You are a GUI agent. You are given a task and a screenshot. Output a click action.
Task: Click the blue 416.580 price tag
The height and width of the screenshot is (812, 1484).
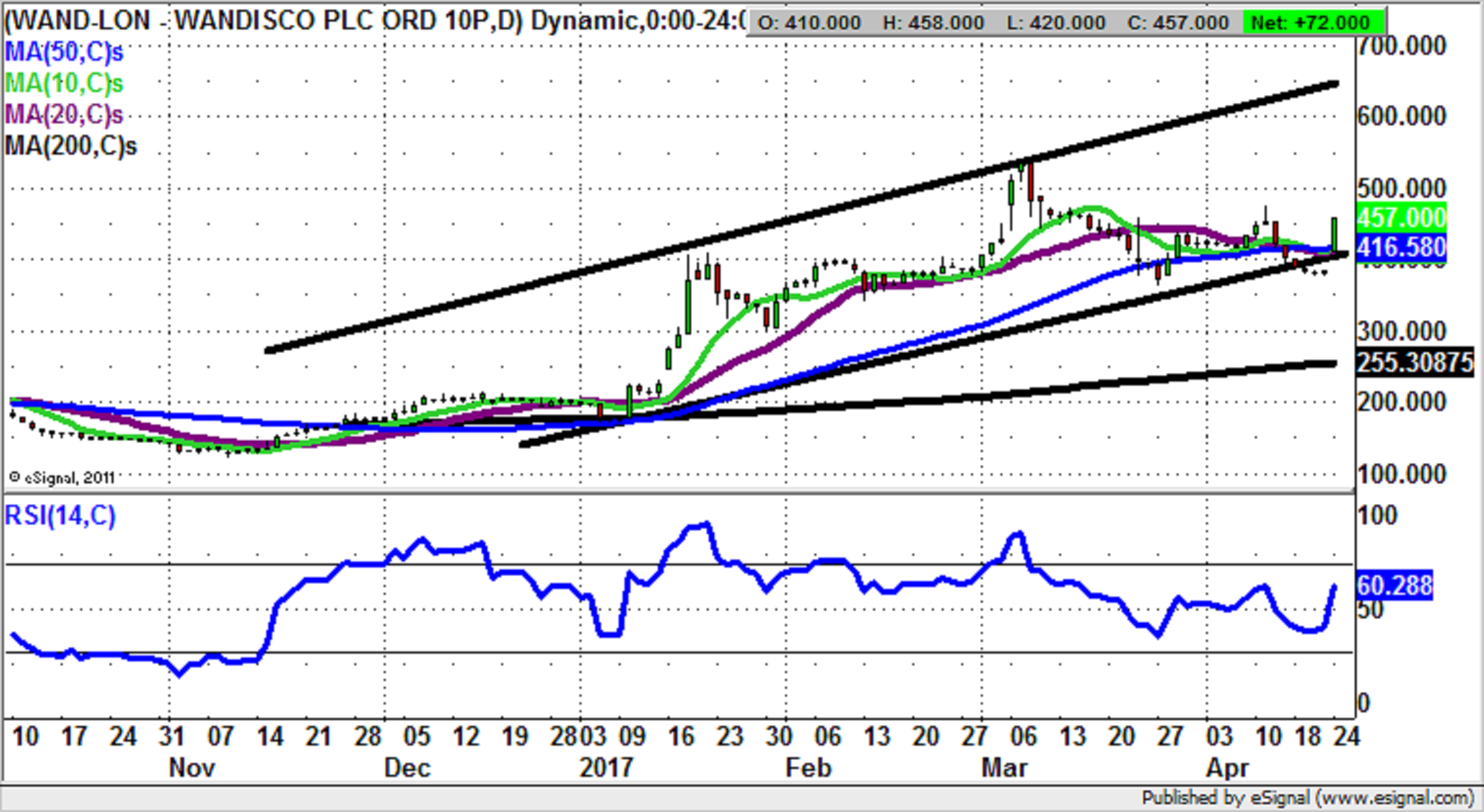1401,248
